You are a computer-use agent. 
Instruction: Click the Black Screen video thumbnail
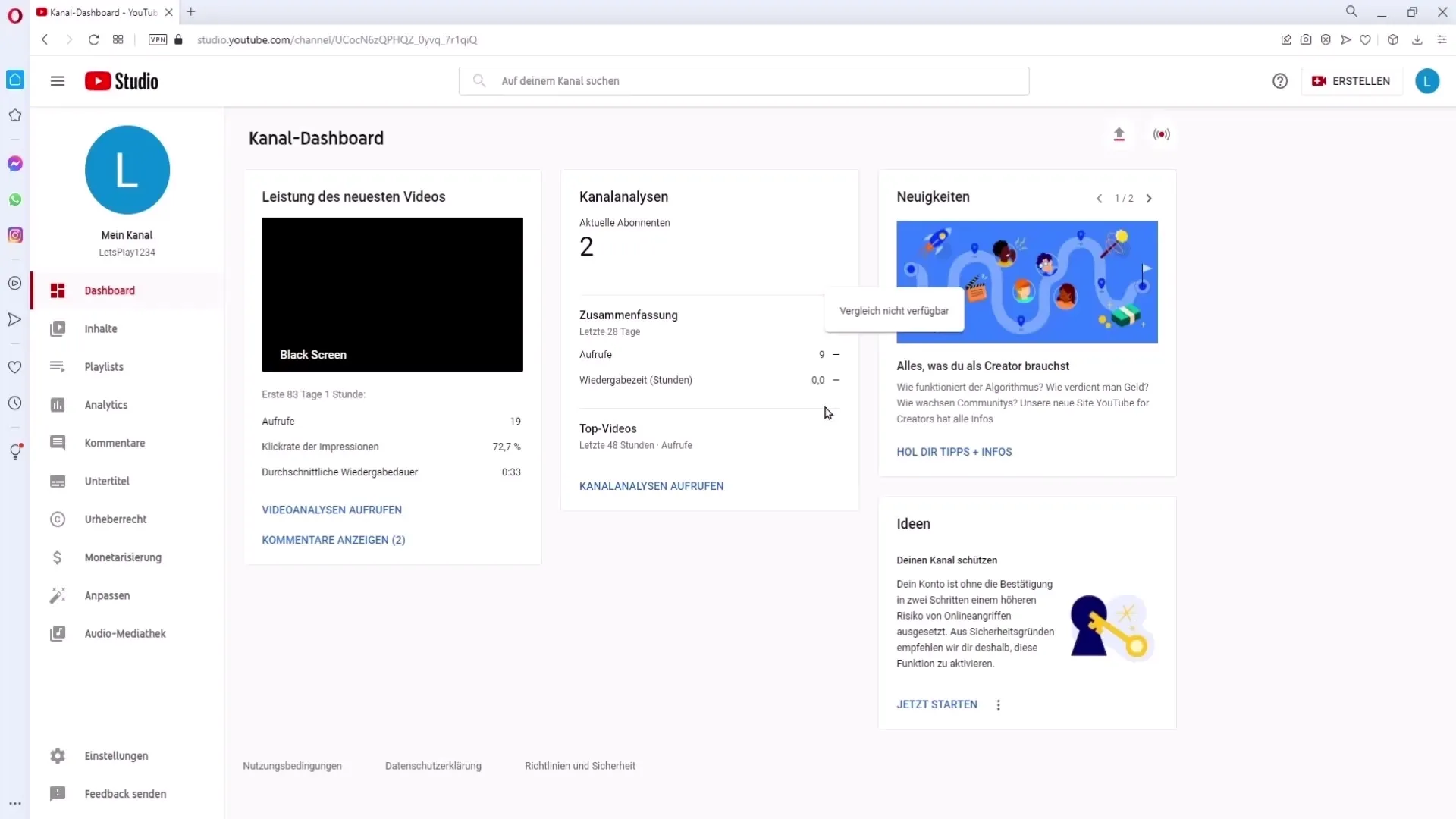[x=392, y=294]
